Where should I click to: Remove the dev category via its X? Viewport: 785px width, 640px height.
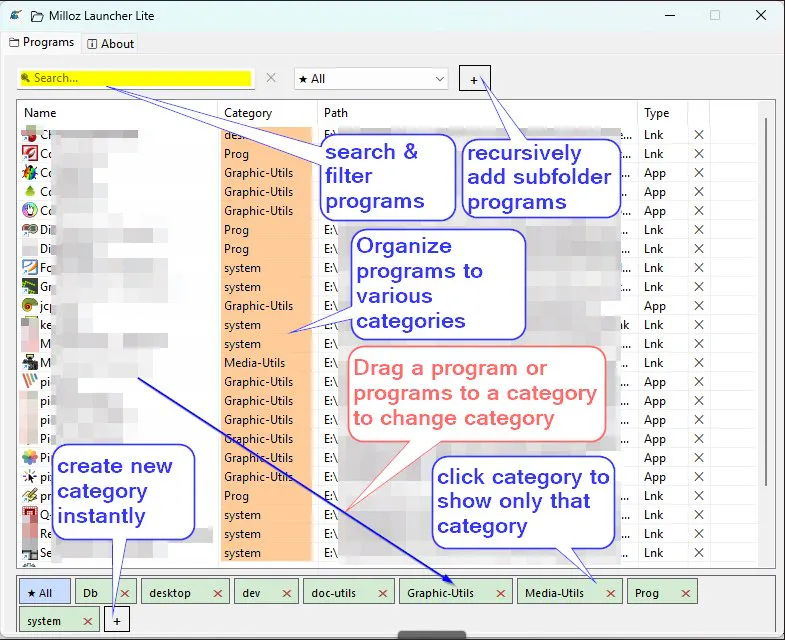click(286, 593)
